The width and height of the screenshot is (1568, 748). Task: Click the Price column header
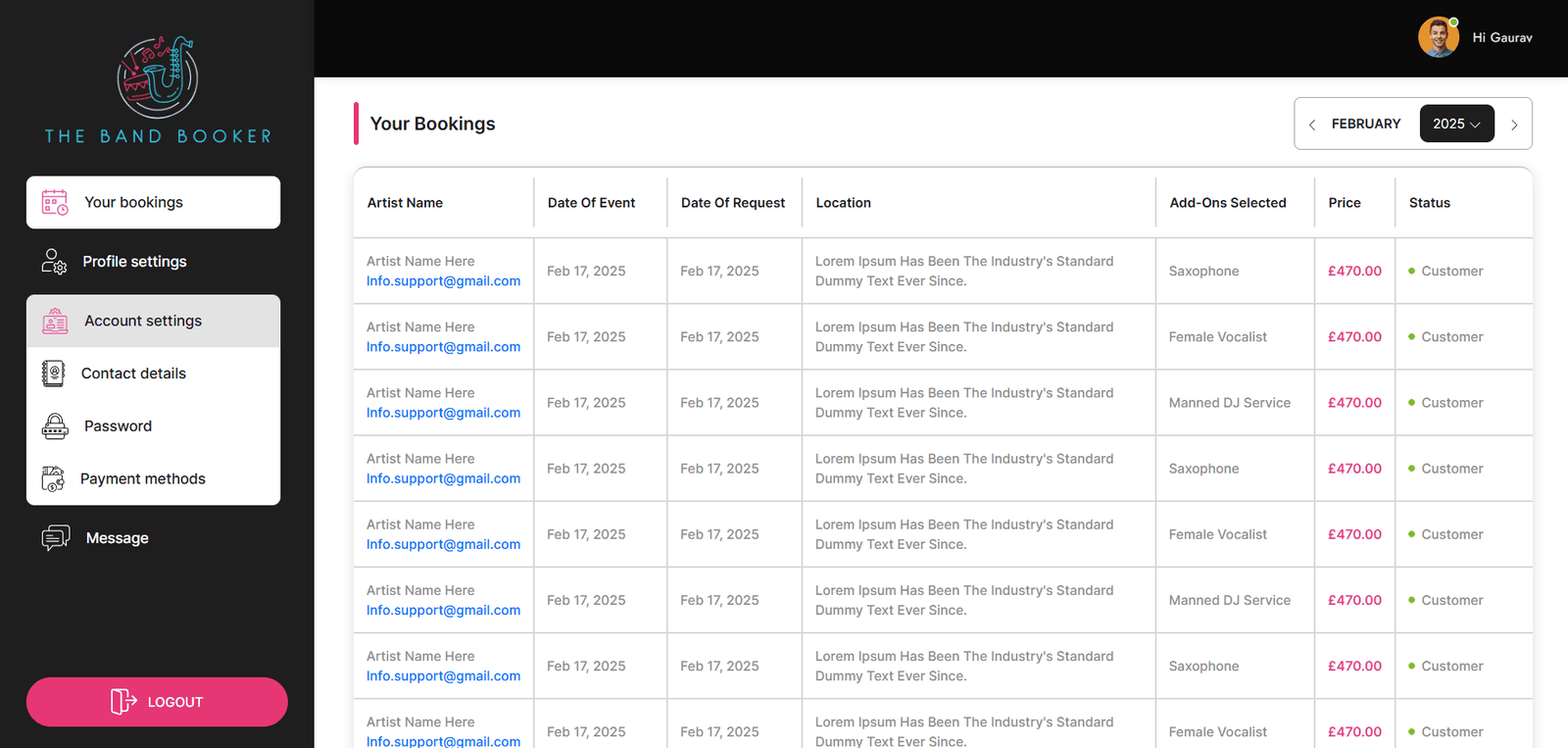1345,203
